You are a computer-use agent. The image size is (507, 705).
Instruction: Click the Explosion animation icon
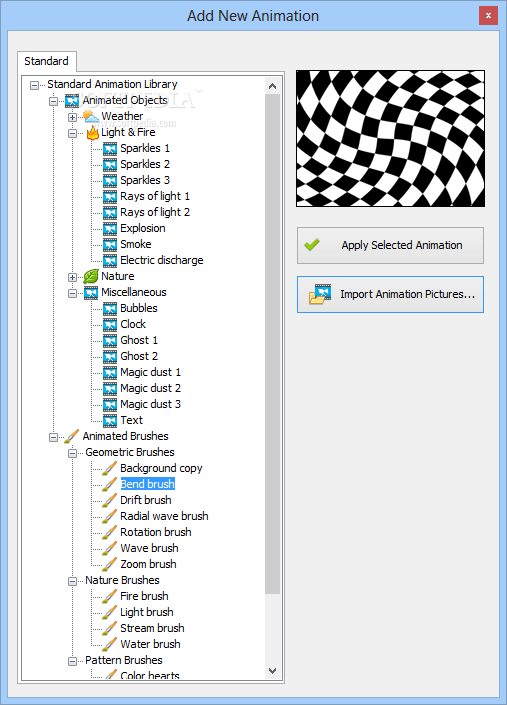[x=110, y=228]
